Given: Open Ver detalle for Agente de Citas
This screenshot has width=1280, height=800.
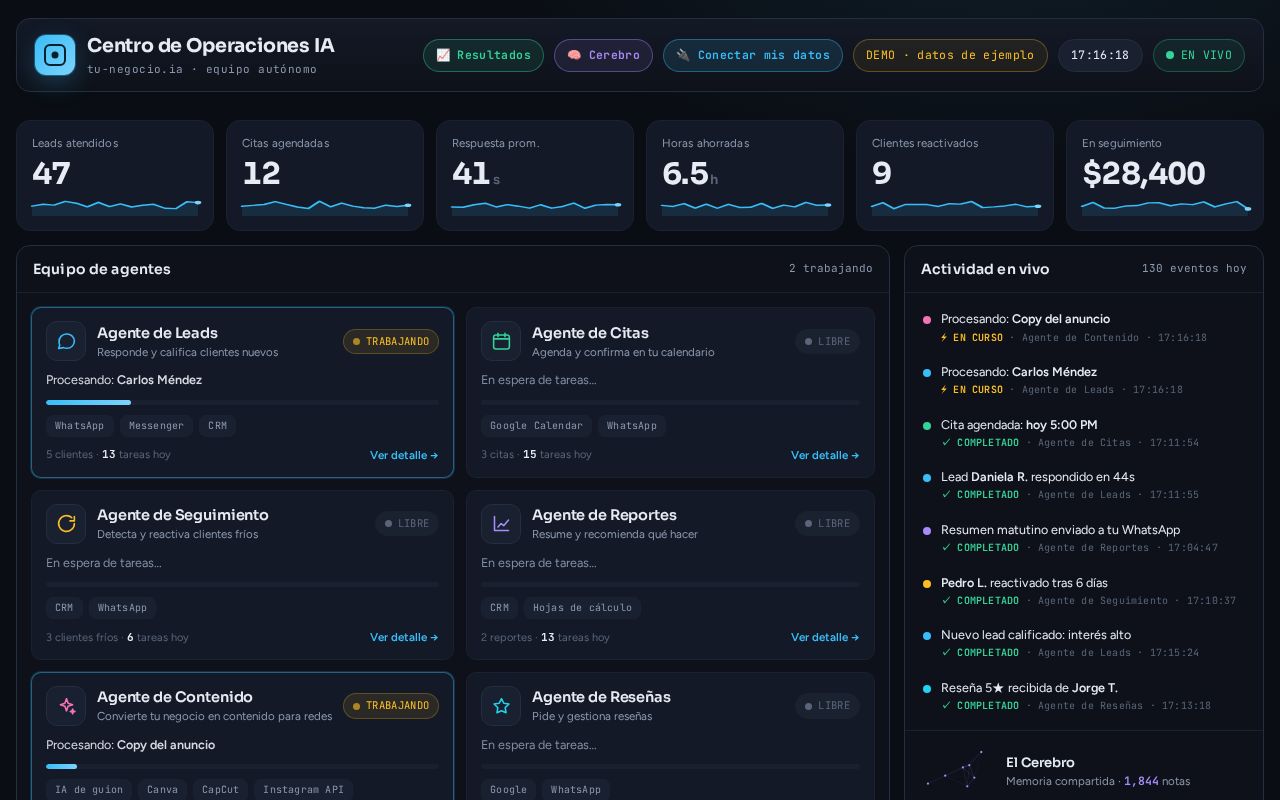Looking at the screenshot, I should pyautogui.click(x=825, y=455).
